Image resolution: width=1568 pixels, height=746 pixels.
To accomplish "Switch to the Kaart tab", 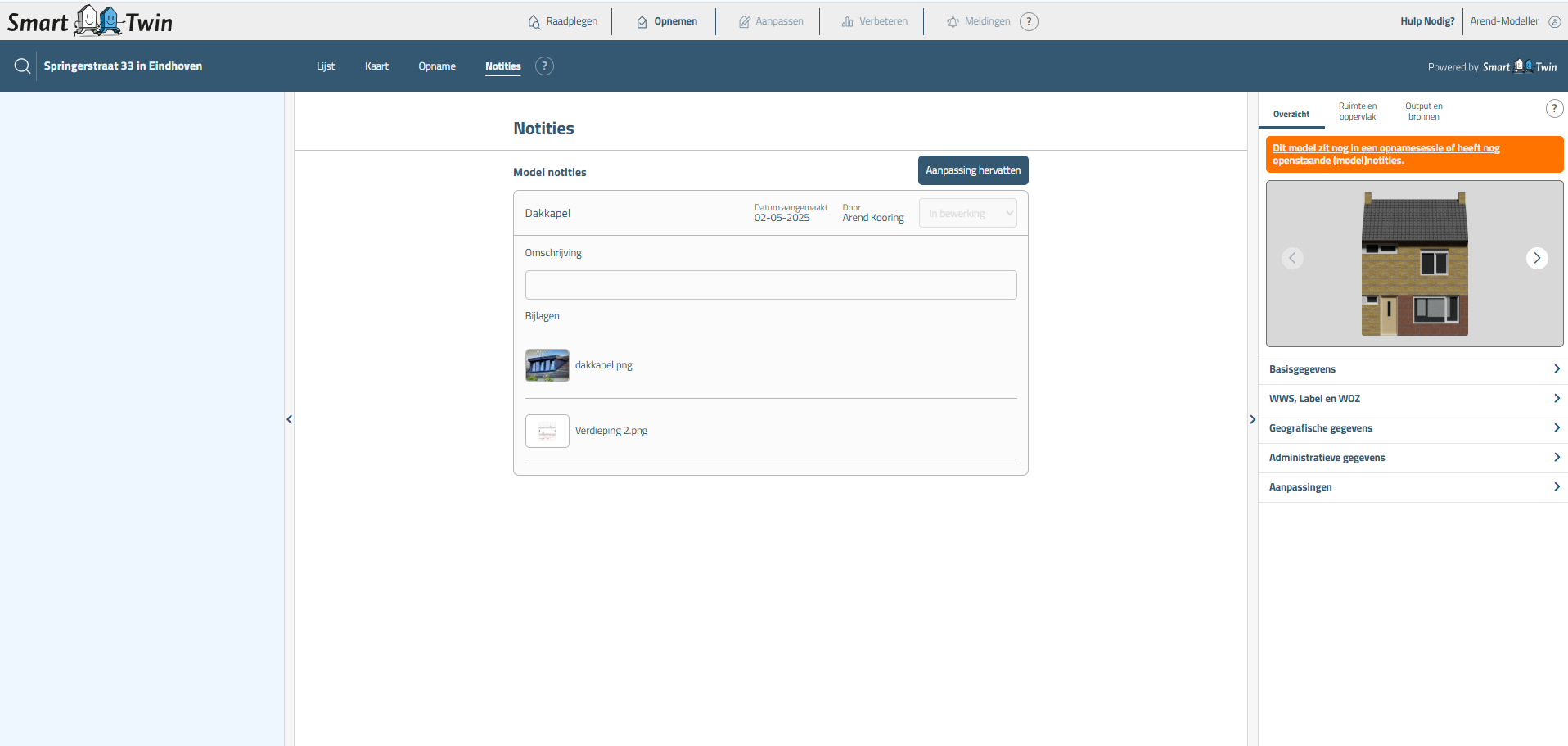I will [376, 66].
